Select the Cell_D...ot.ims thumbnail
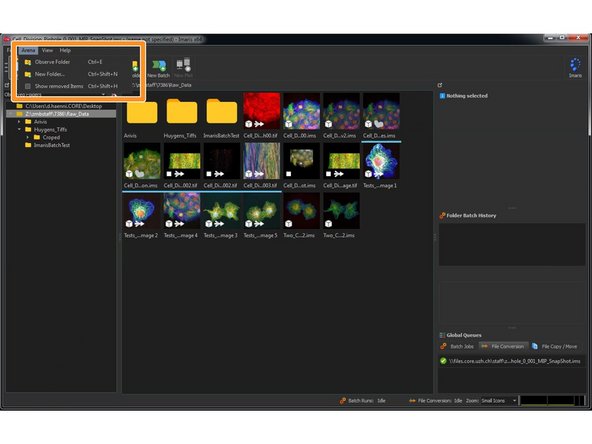 click(302, 161)
